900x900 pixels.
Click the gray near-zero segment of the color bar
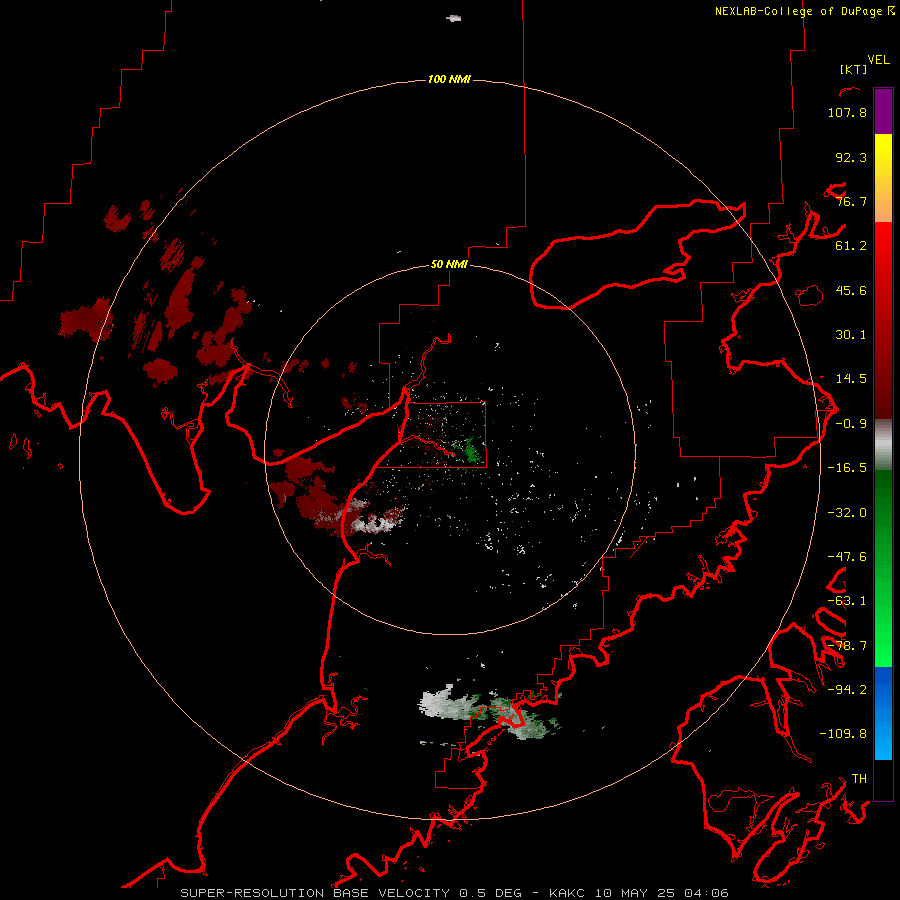[x=883, y=443]
